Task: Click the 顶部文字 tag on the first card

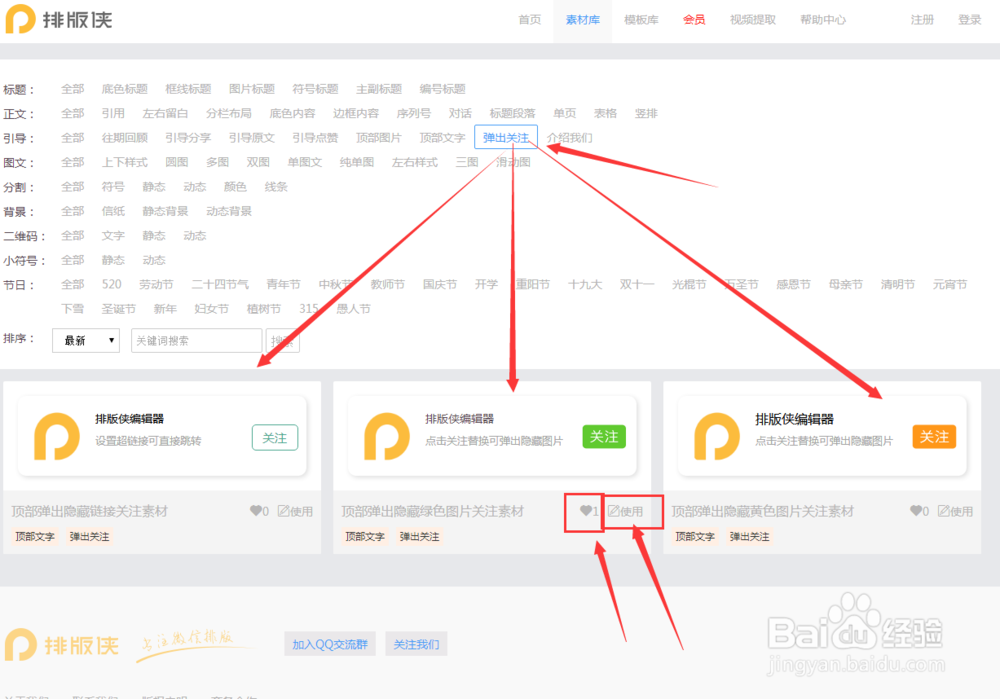Action: point(35,536)
